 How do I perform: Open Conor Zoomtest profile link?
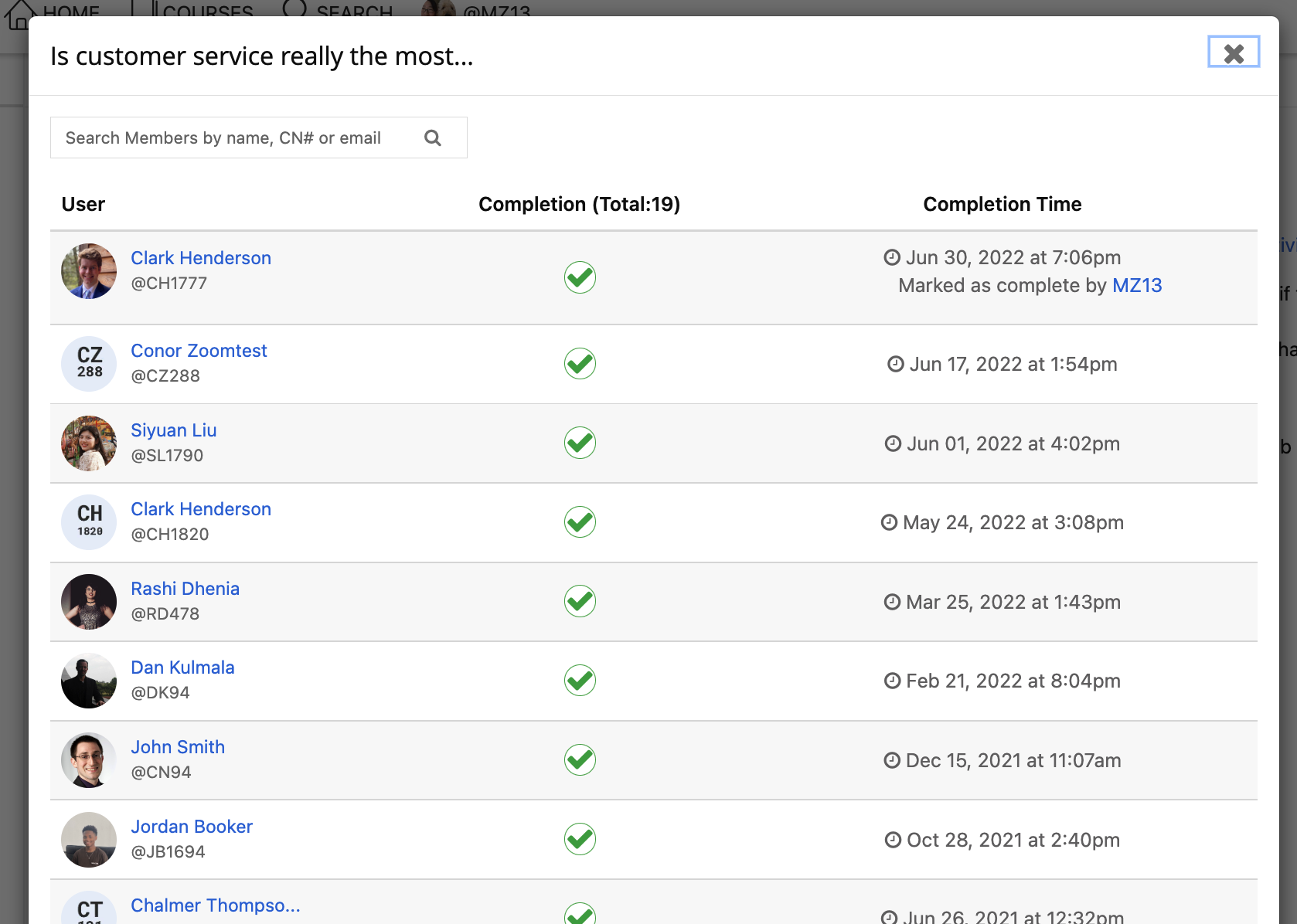[199, 350]
